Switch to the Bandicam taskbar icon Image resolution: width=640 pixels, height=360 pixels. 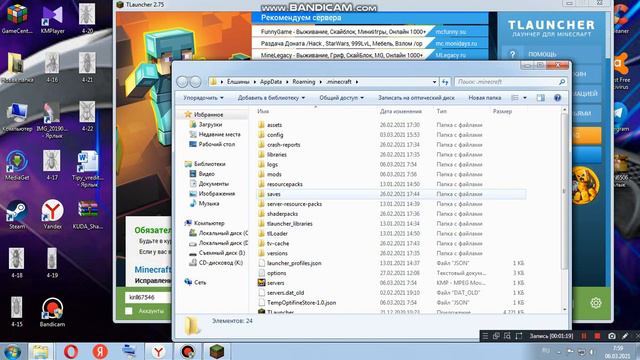click(187, 351)
